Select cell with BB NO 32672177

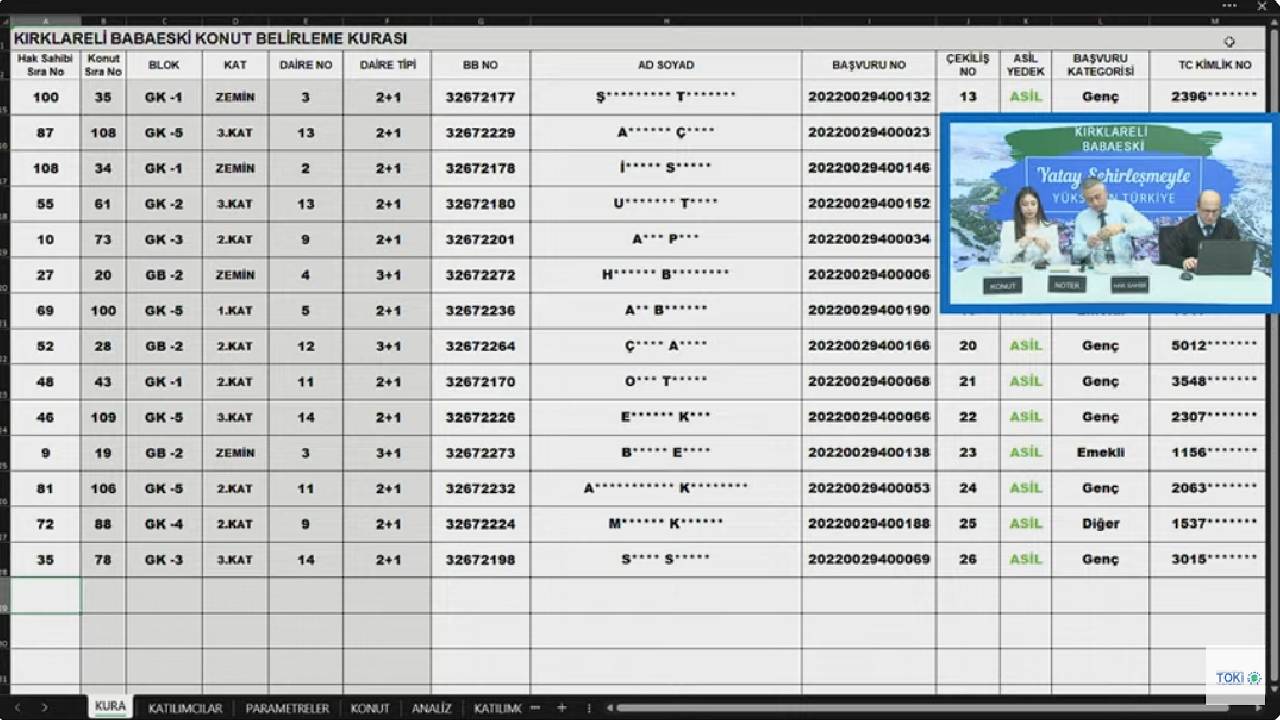[x=481, y=97]
